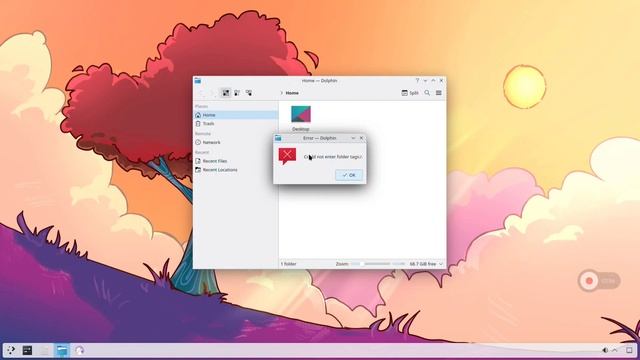The width and height of the screenshot is (640, 360).
Task: Click the Desktop folder name label
Action: click(301, 129)
